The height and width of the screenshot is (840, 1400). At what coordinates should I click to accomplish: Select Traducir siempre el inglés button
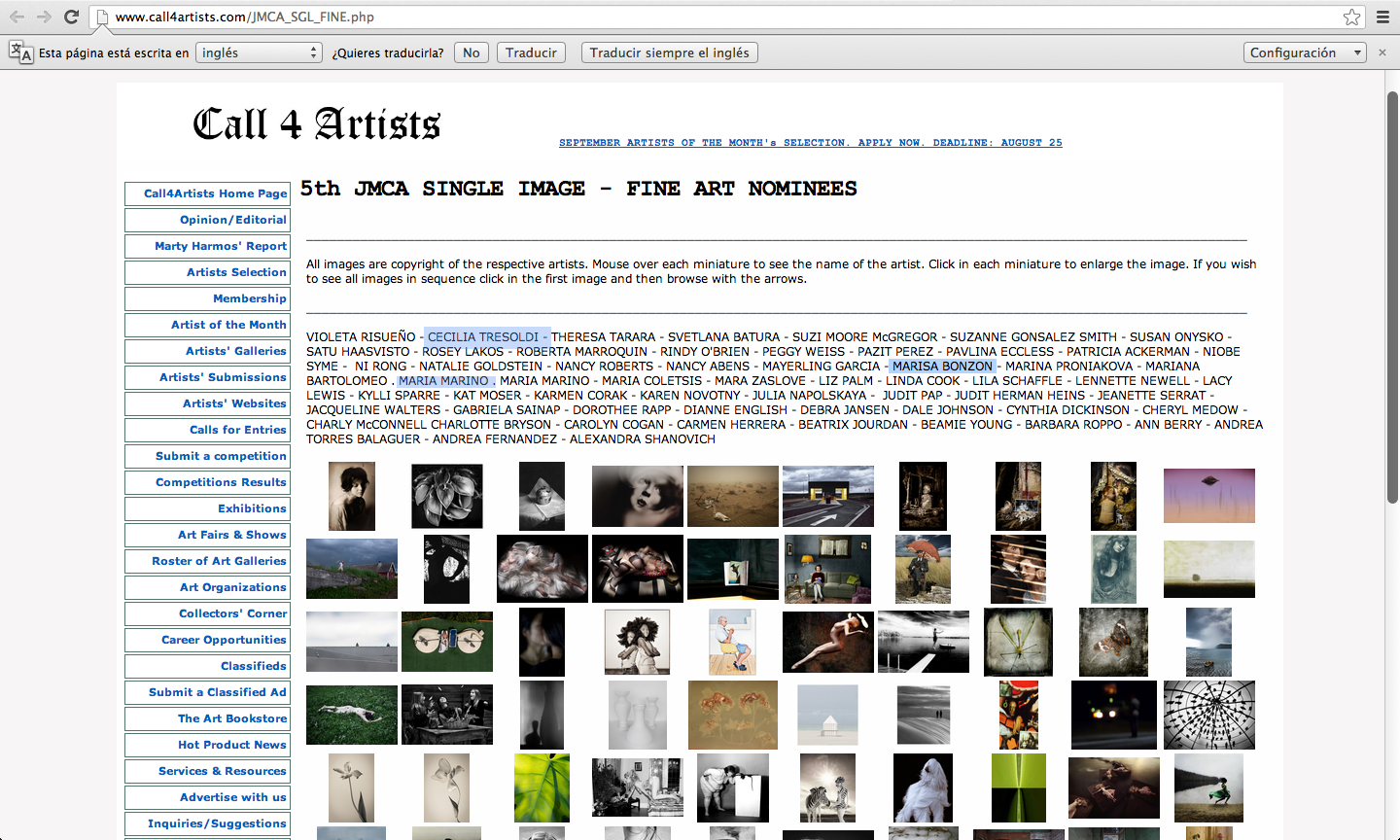pyautogui.click(x=669, y=52)
